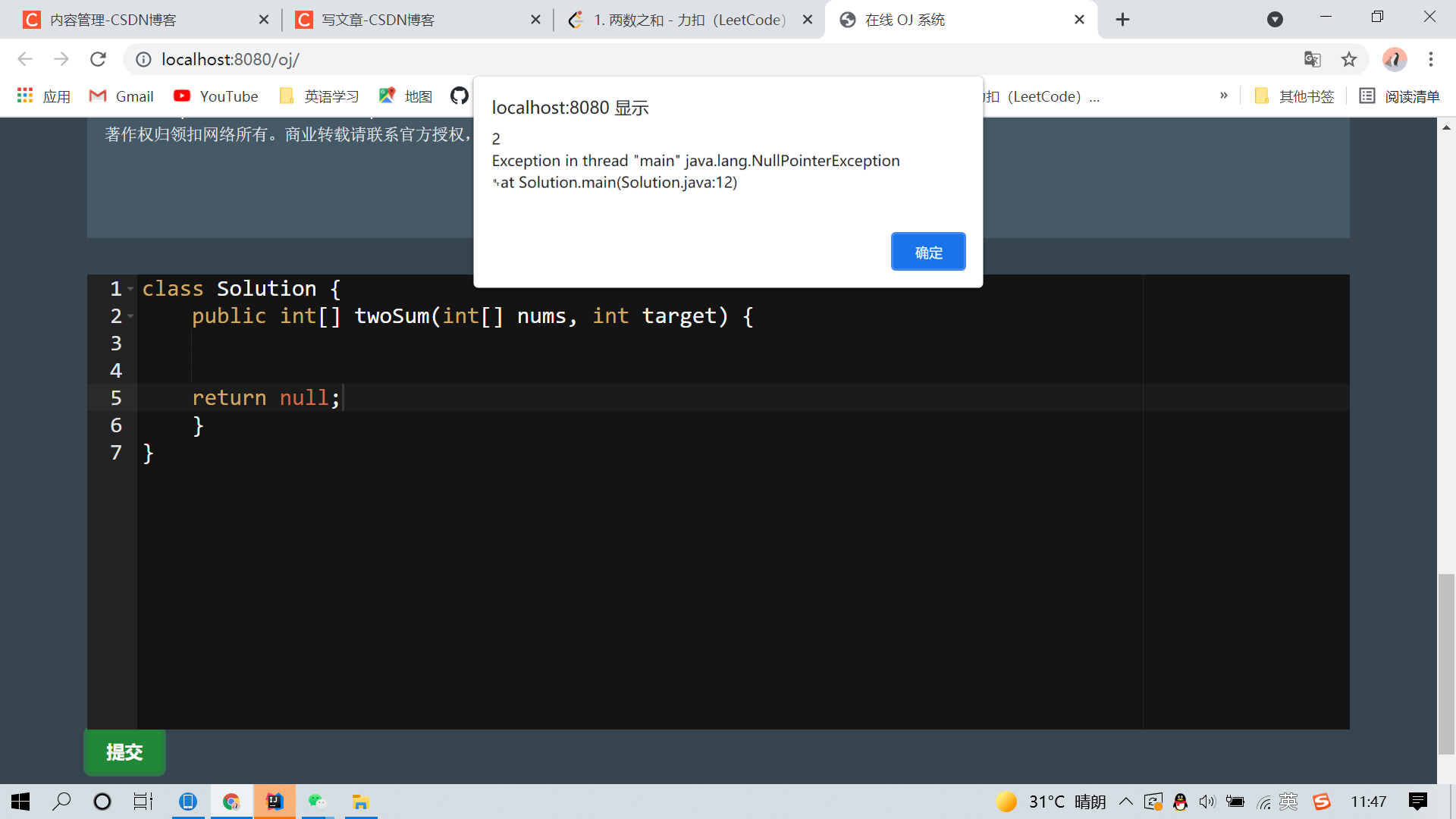Reload the page with the refresh icon
The image size is (1456, 819).
(98, 59)
